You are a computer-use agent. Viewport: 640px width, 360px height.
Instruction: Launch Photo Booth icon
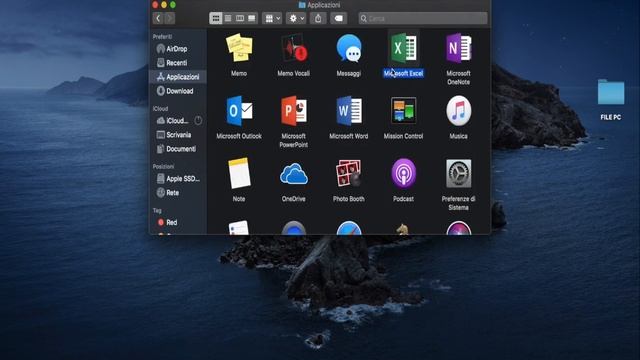349,173
